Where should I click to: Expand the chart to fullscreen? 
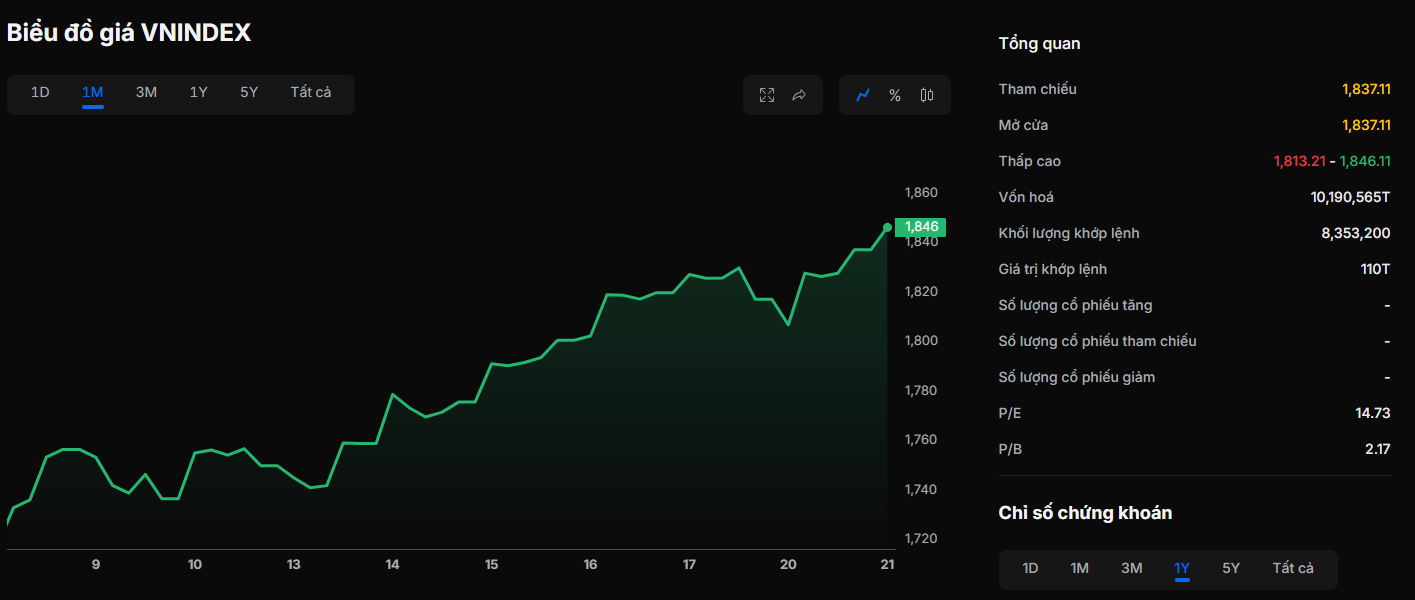pos(767,95)
